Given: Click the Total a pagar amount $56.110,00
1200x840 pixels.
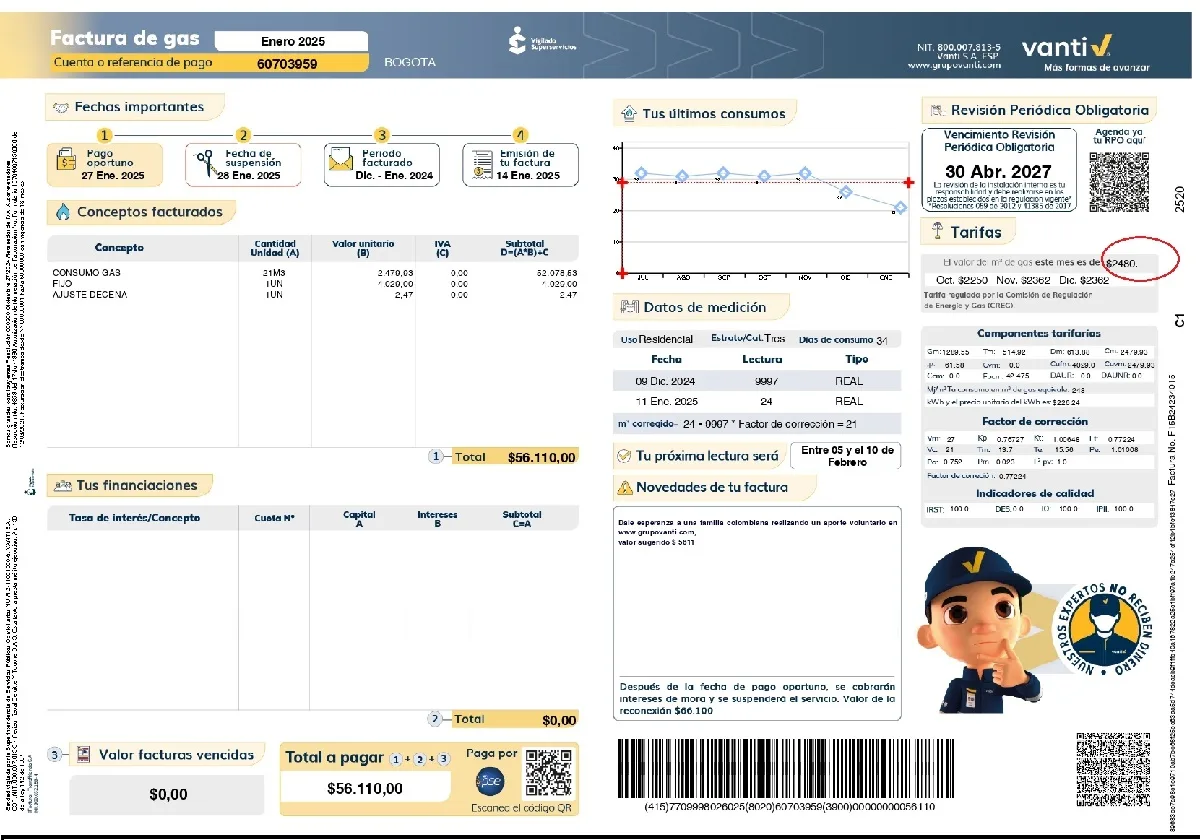Looking at the screenshot, I should coord(365,788).
